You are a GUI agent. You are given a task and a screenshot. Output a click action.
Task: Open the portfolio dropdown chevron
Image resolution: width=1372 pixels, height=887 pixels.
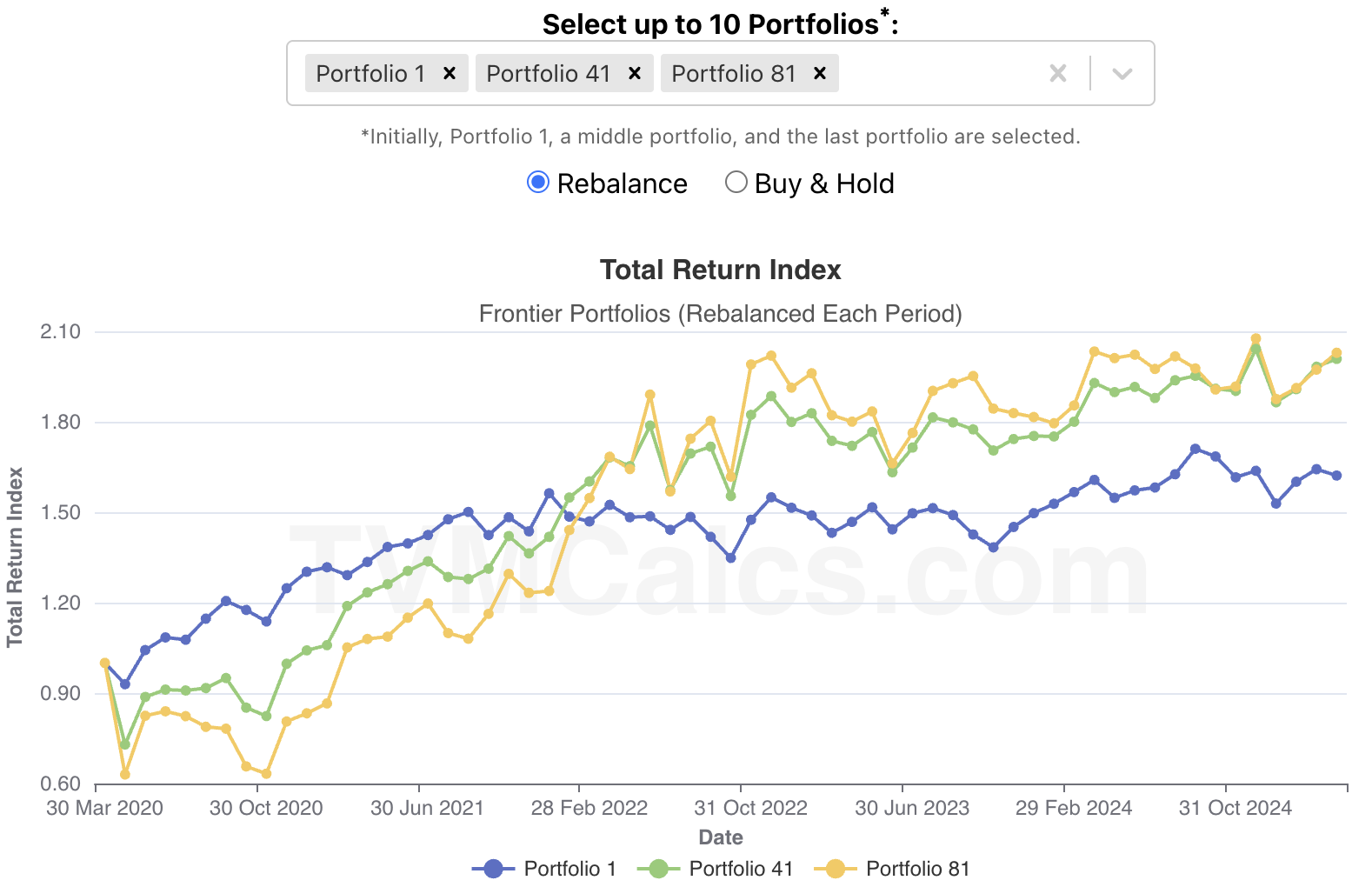click(x=1122, y=73)
